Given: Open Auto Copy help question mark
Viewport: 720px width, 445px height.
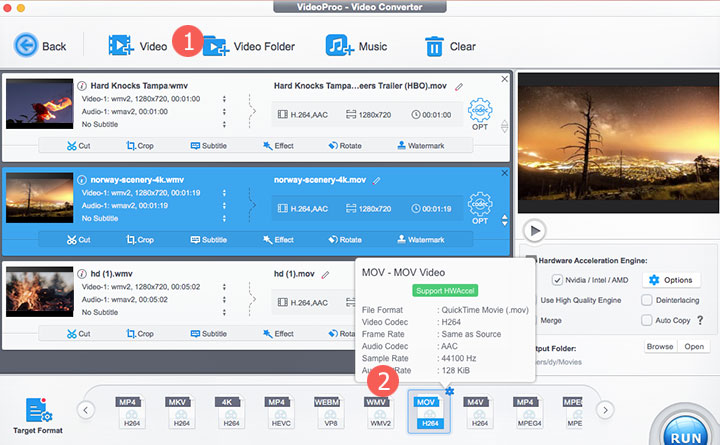Looking at the screenshot, I should click(x=700, y=320).
